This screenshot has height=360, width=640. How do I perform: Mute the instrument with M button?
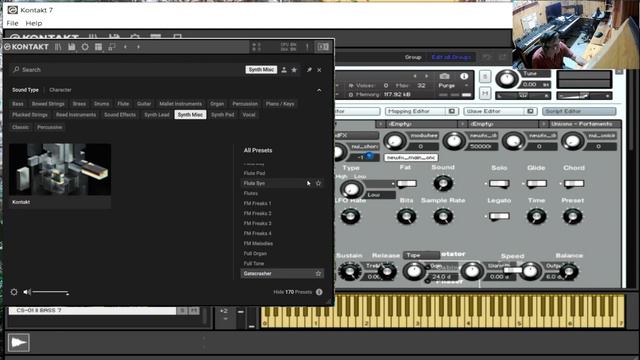(x=485, y=93)
